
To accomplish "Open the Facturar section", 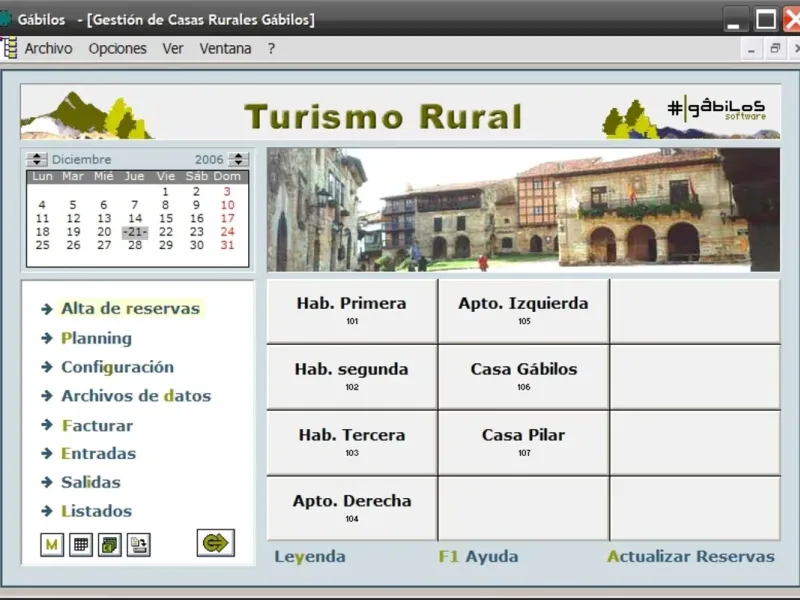I will tap(97, 426).
